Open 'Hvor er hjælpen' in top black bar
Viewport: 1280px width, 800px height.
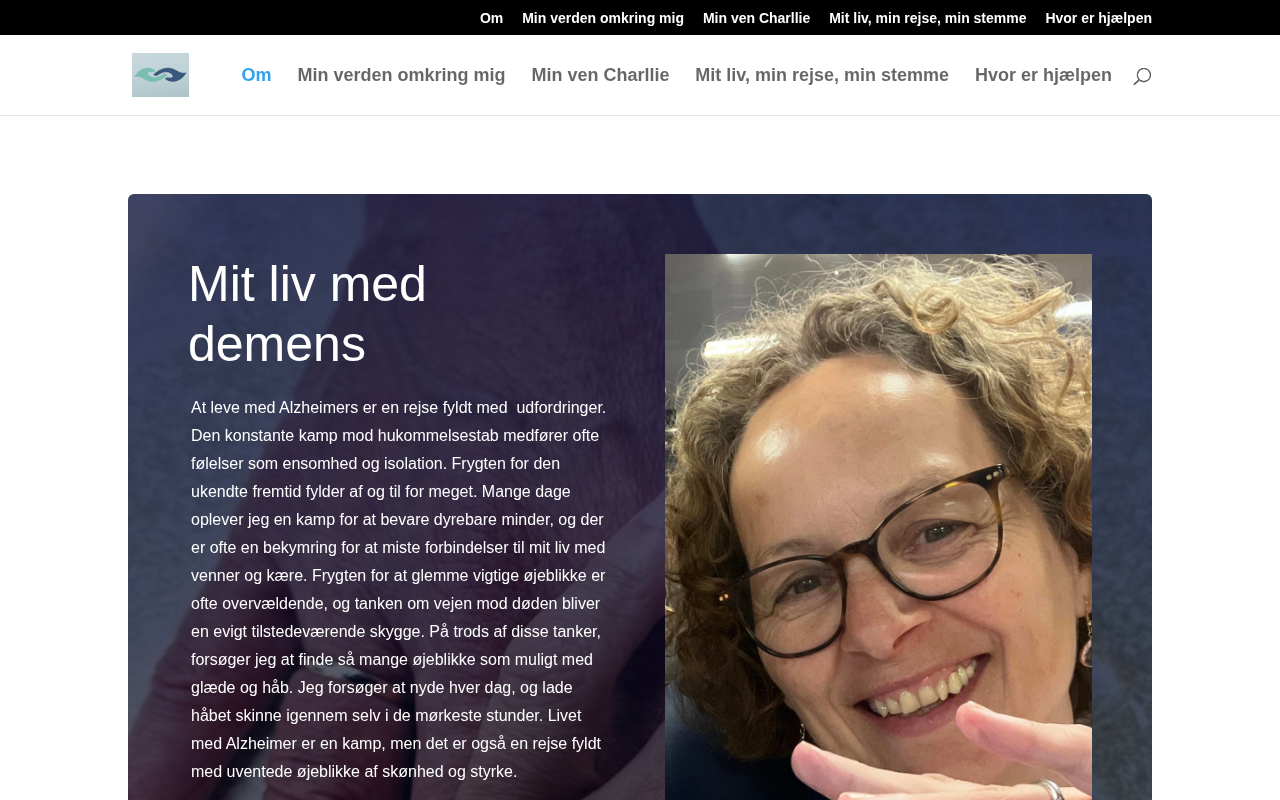tap(1098, 18)
